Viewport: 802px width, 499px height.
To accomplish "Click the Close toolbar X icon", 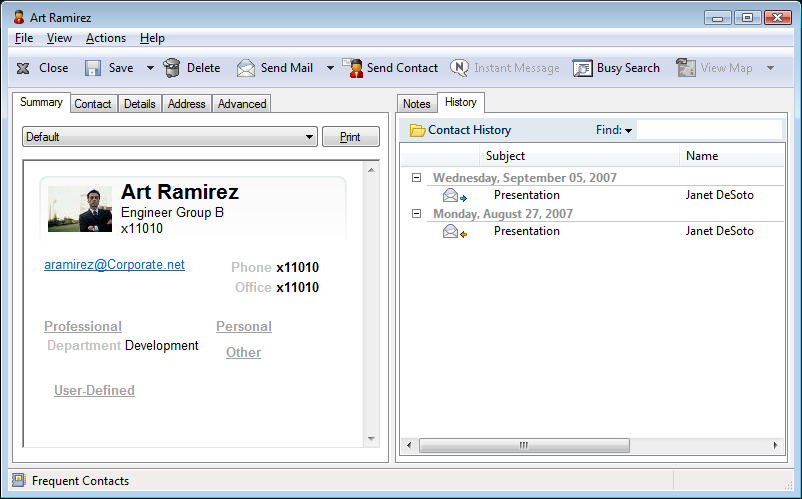I will coord(23,68).
